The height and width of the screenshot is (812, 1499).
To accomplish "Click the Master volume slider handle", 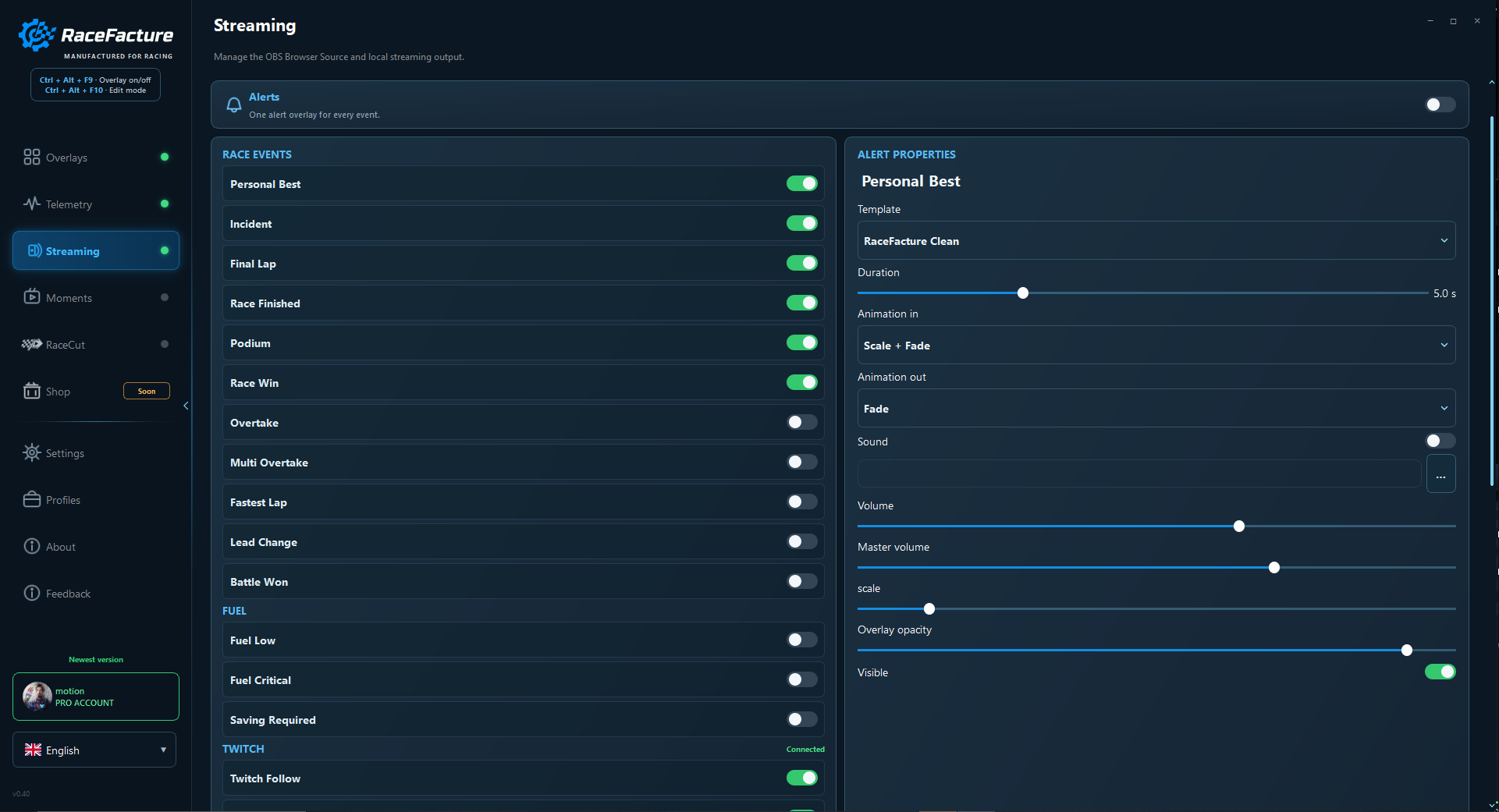I will click(1273, 567).
